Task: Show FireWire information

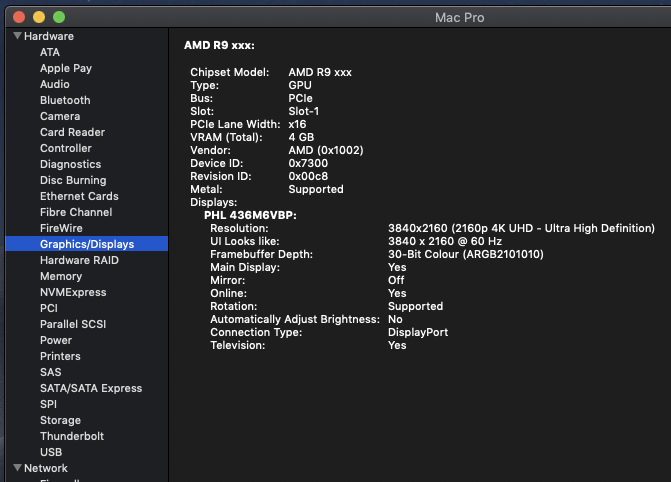Action: coord(61,228)
